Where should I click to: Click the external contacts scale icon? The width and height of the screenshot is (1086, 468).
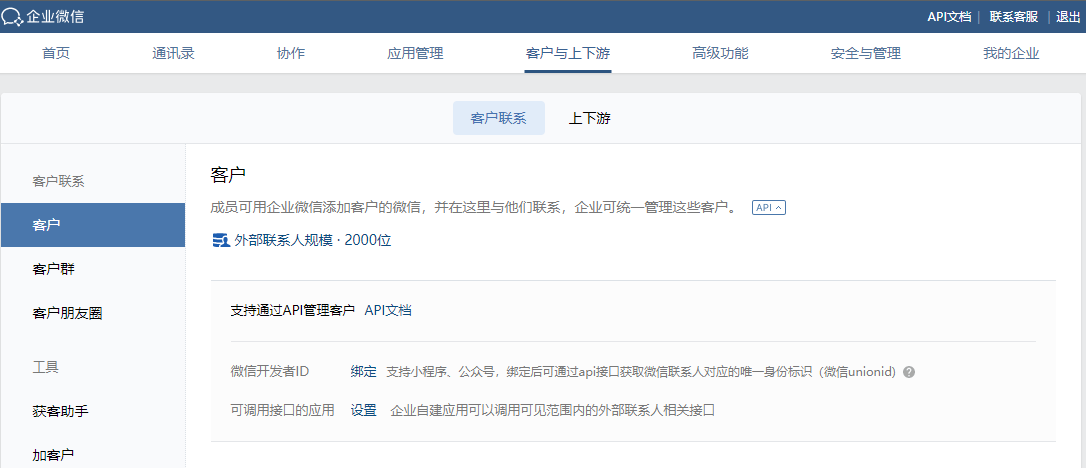point(221,241)
